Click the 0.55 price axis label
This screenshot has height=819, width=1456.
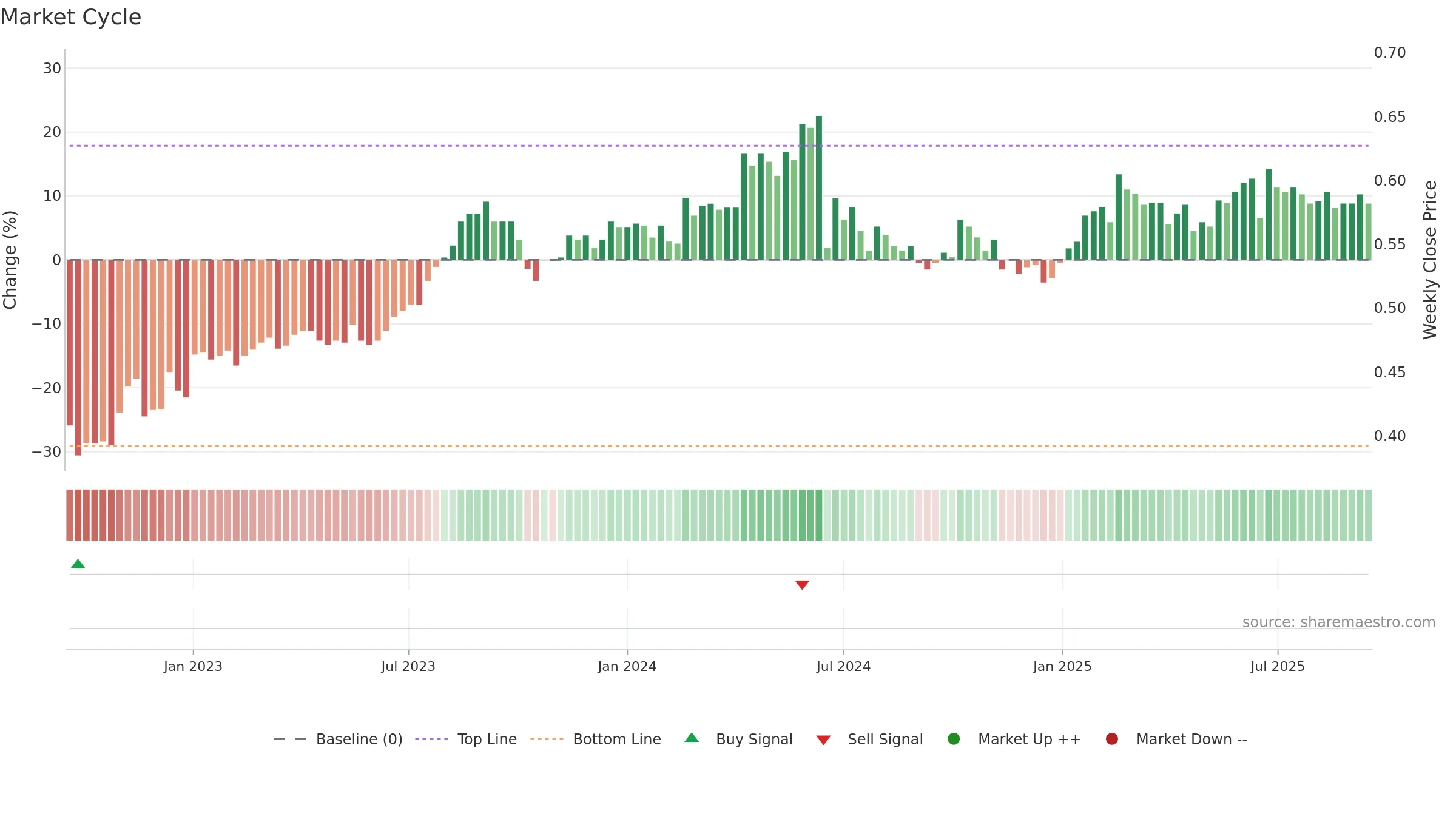coord(1390,244)
